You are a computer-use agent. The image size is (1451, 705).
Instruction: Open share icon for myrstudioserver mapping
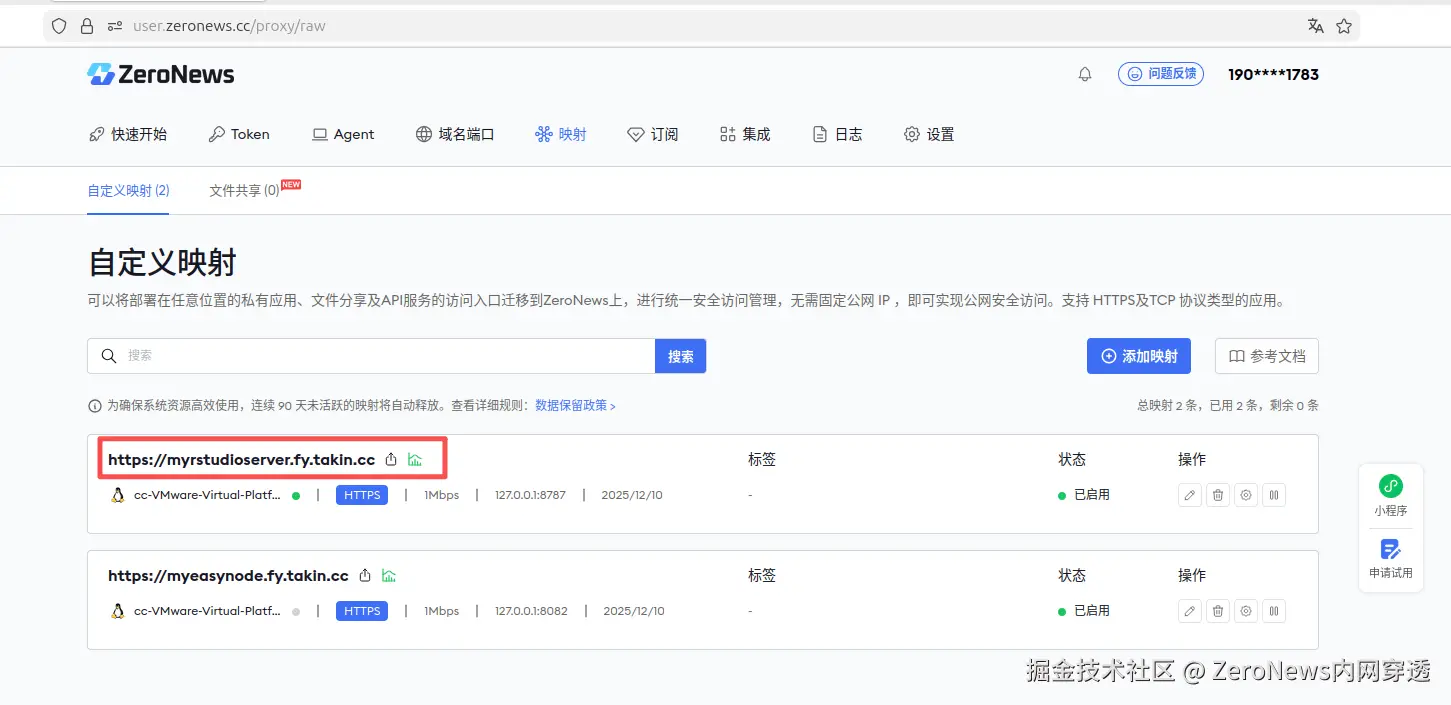pos(392,460)
